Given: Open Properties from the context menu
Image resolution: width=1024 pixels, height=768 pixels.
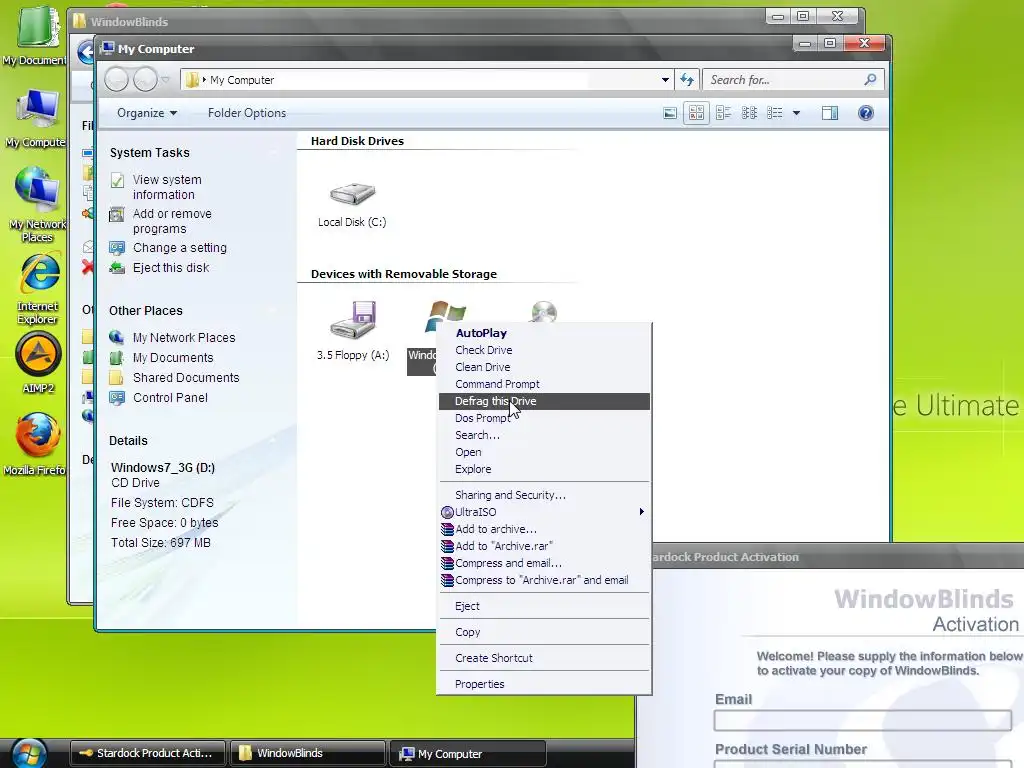Looking at the screenshot, I should 544,684.
